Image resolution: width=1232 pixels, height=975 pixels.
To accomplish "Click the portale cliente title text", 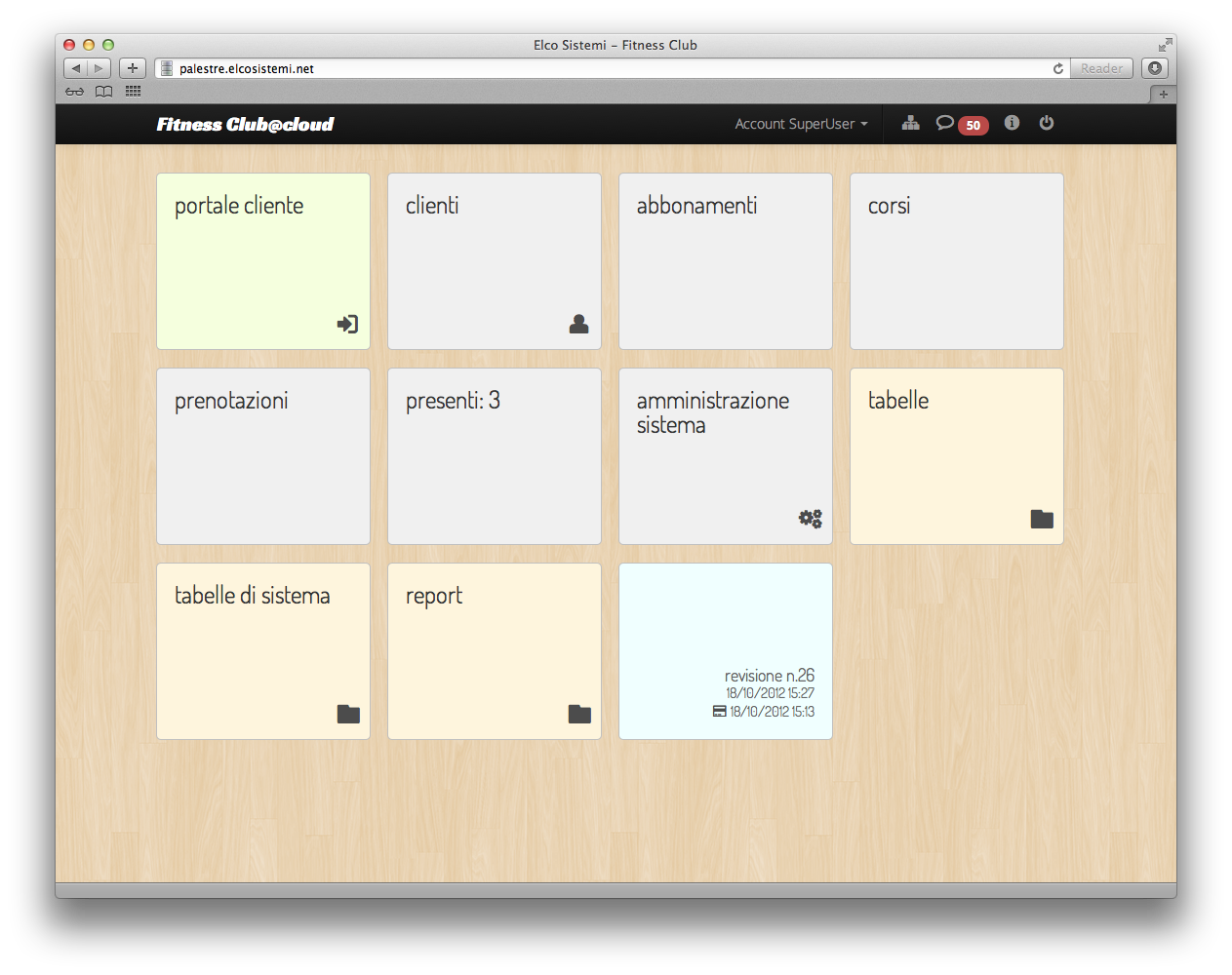I will (x=239, y=206).
